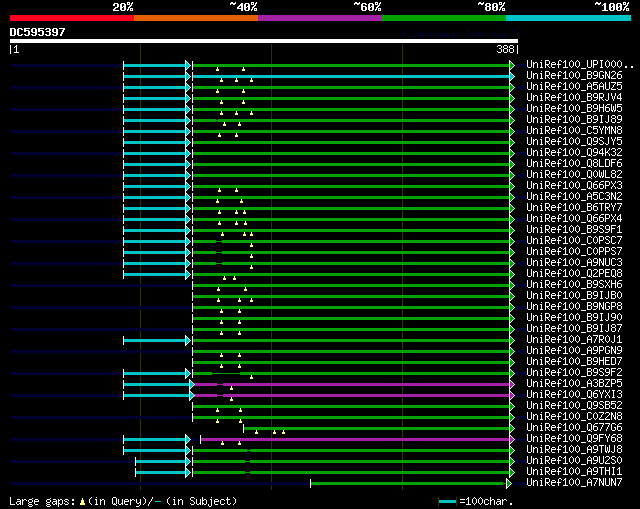The height and width of the screenshot is (509, 640).
Task: Select hit label UniRef100_A7R0J1
Action: tap(574, 340)
